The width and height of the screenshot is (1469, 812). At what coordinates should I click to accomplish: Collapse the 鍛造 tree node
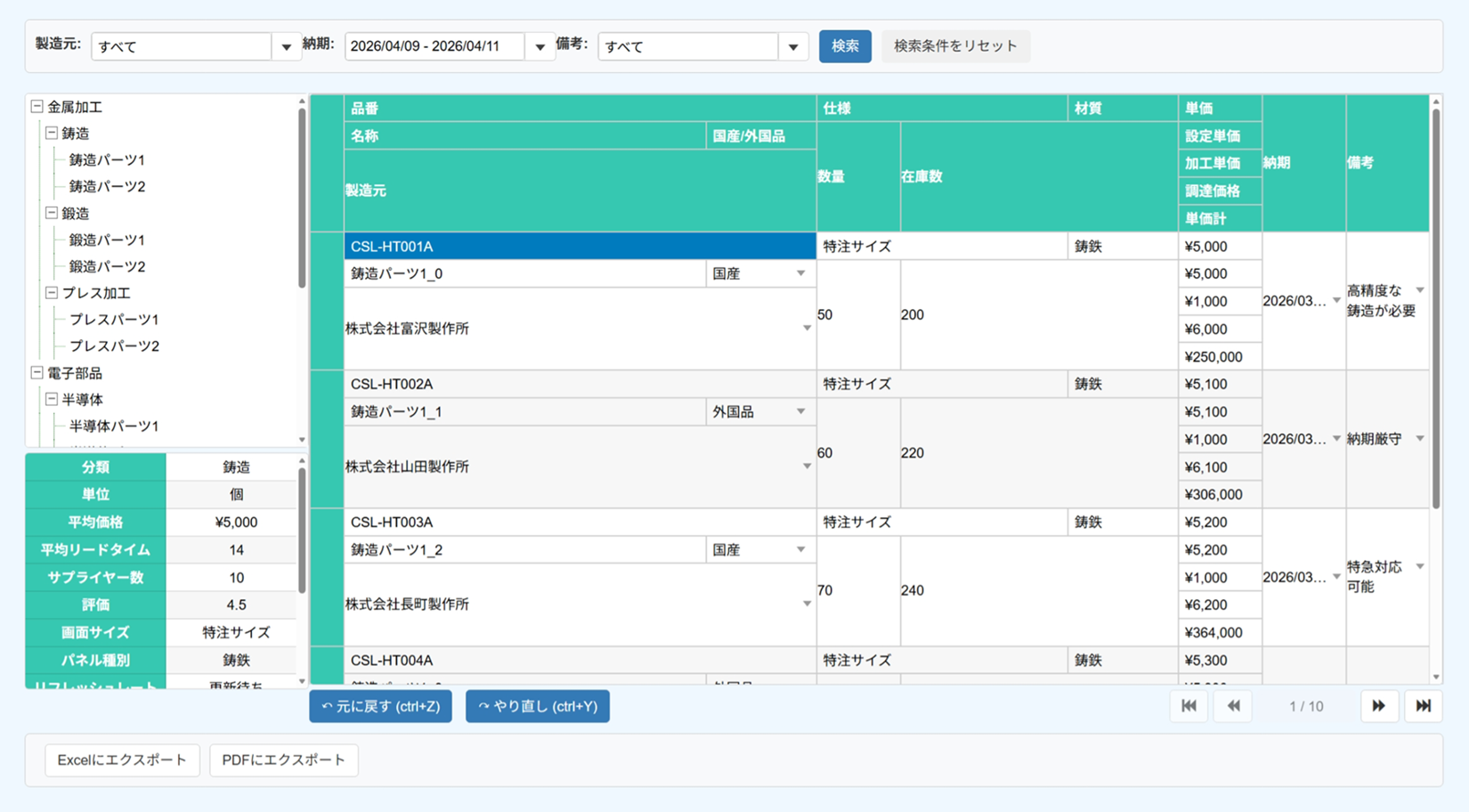pyautogui.click(x=52, y=213)
